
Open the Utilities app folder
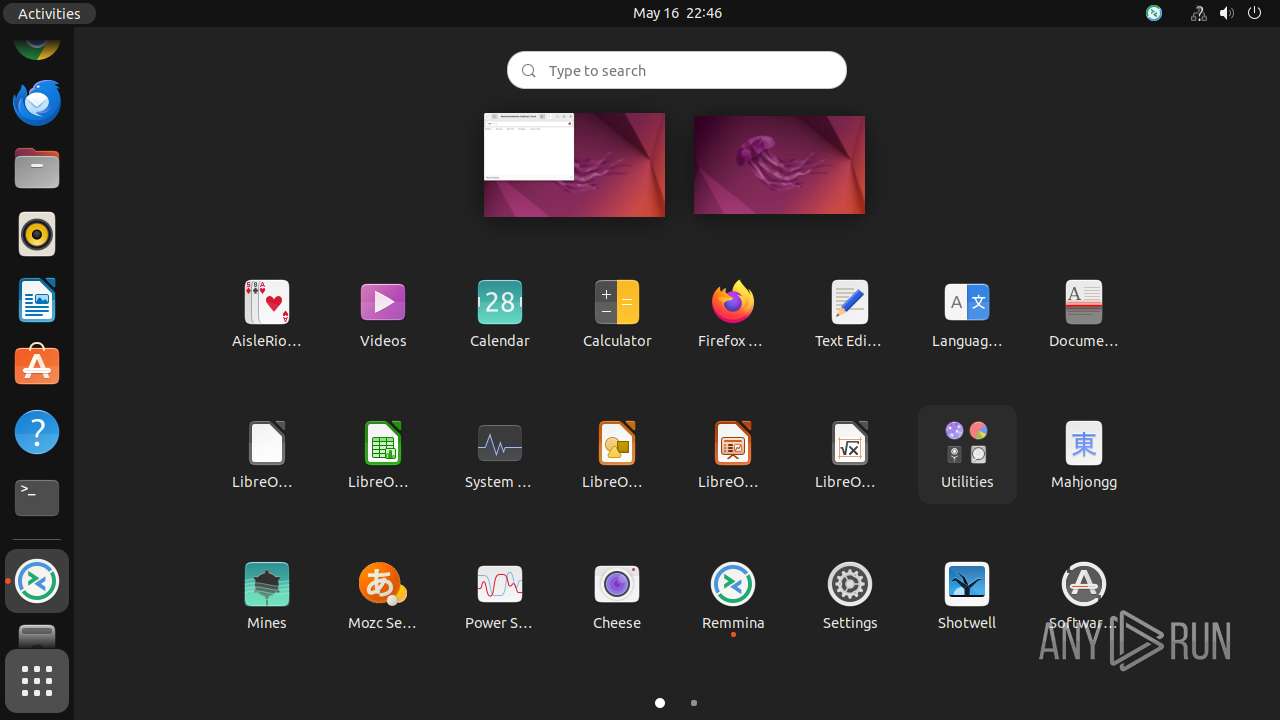point(967,454)
